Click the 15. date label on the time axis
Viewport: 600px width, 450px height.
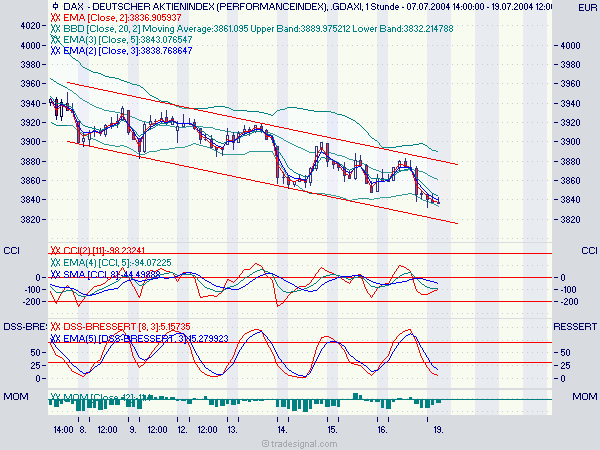tap(332, 430)
